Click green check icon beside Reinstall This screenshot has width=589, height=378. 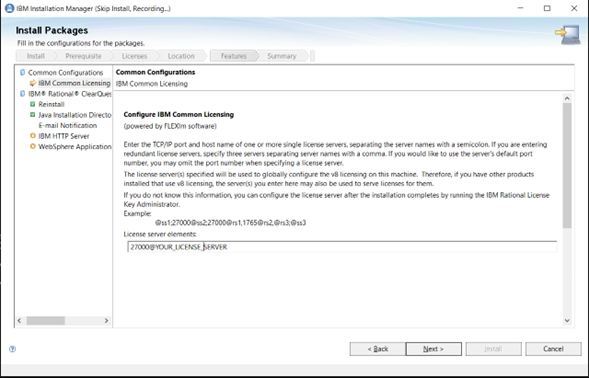click(x=33, y=104)
